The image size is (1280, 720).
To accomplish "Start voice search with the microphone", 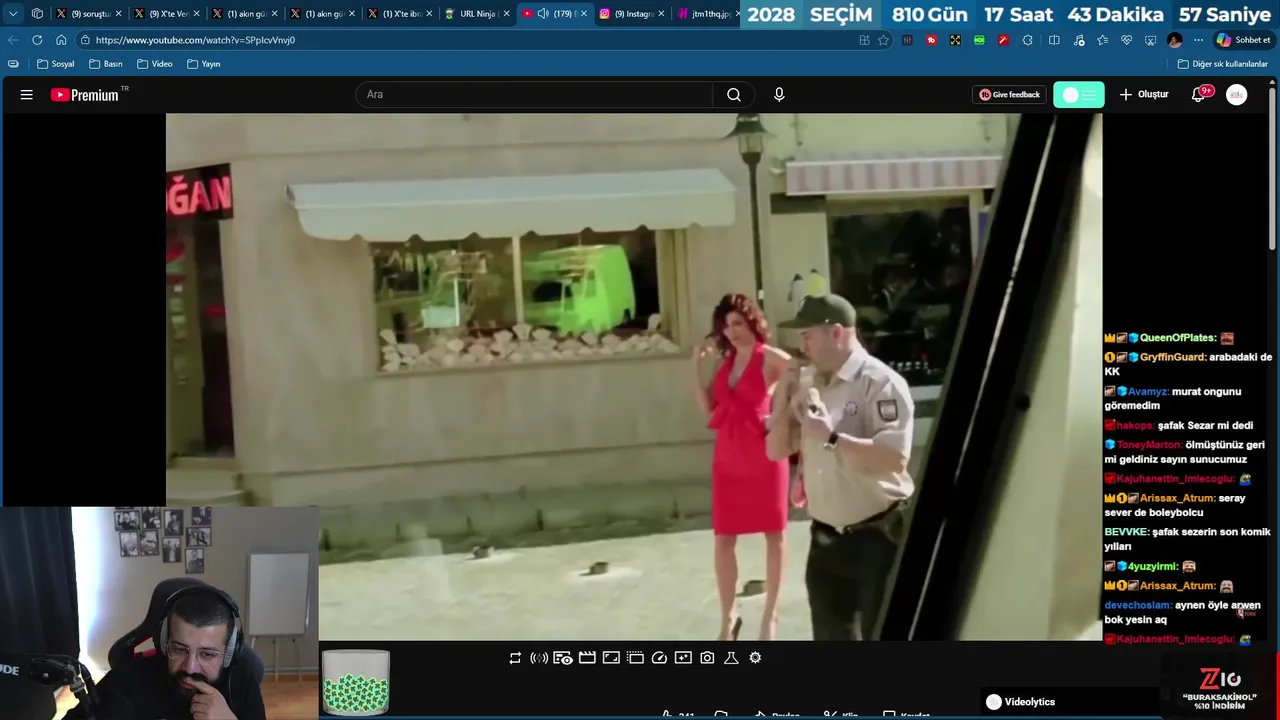I will pos(779,95).
